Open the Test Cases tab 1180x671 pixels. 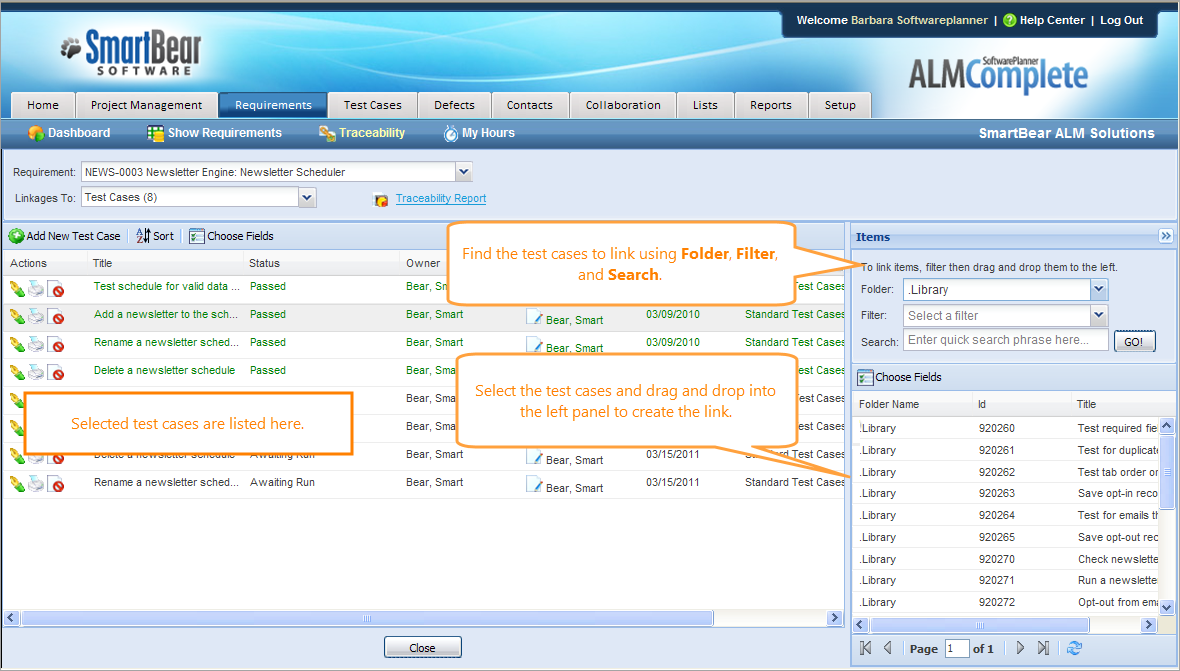pyautogui.click(x=372, y=105)
